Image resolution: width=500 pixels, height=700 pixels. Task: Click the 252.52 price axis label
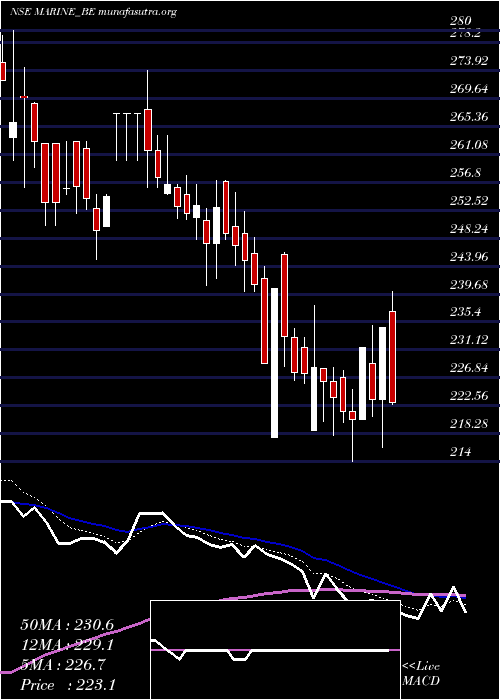tap(468, 200)
